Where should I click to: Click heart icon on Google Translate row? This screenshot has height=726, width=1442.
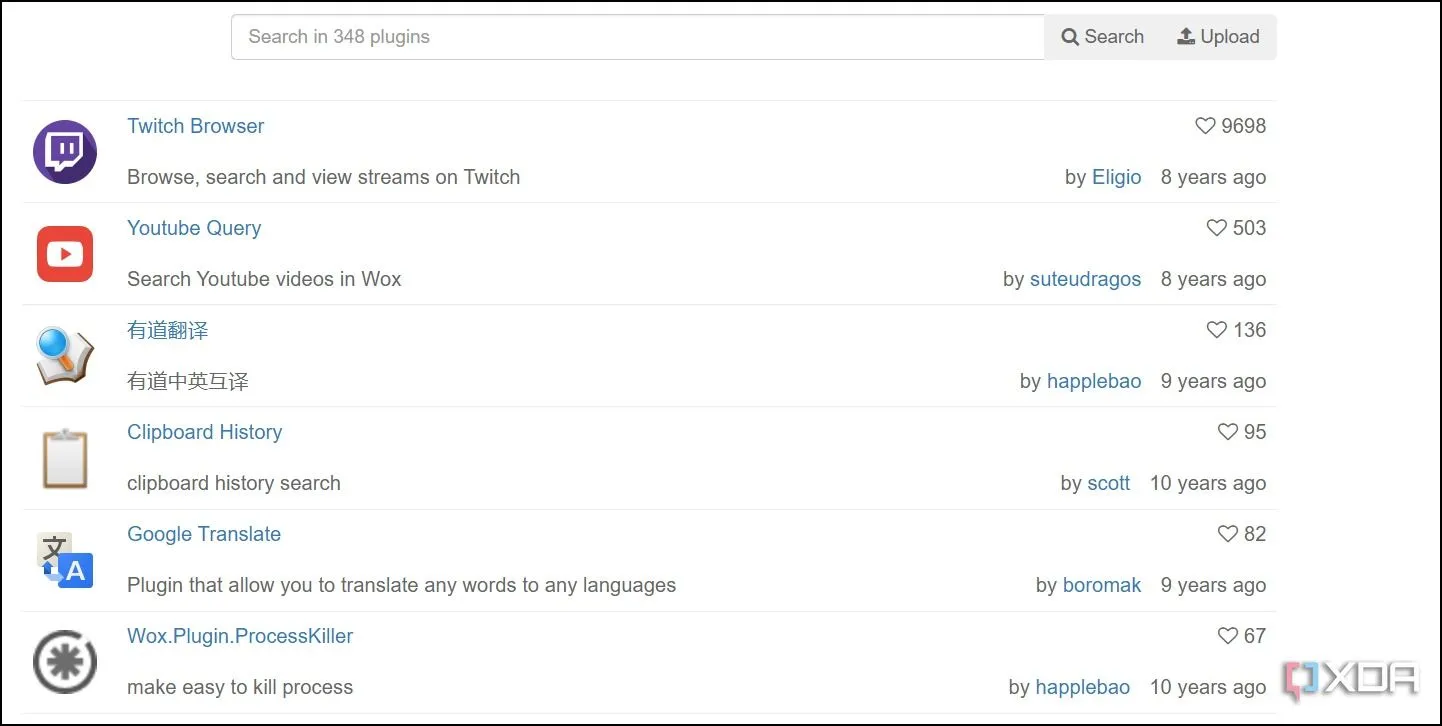coord(1228,534)
